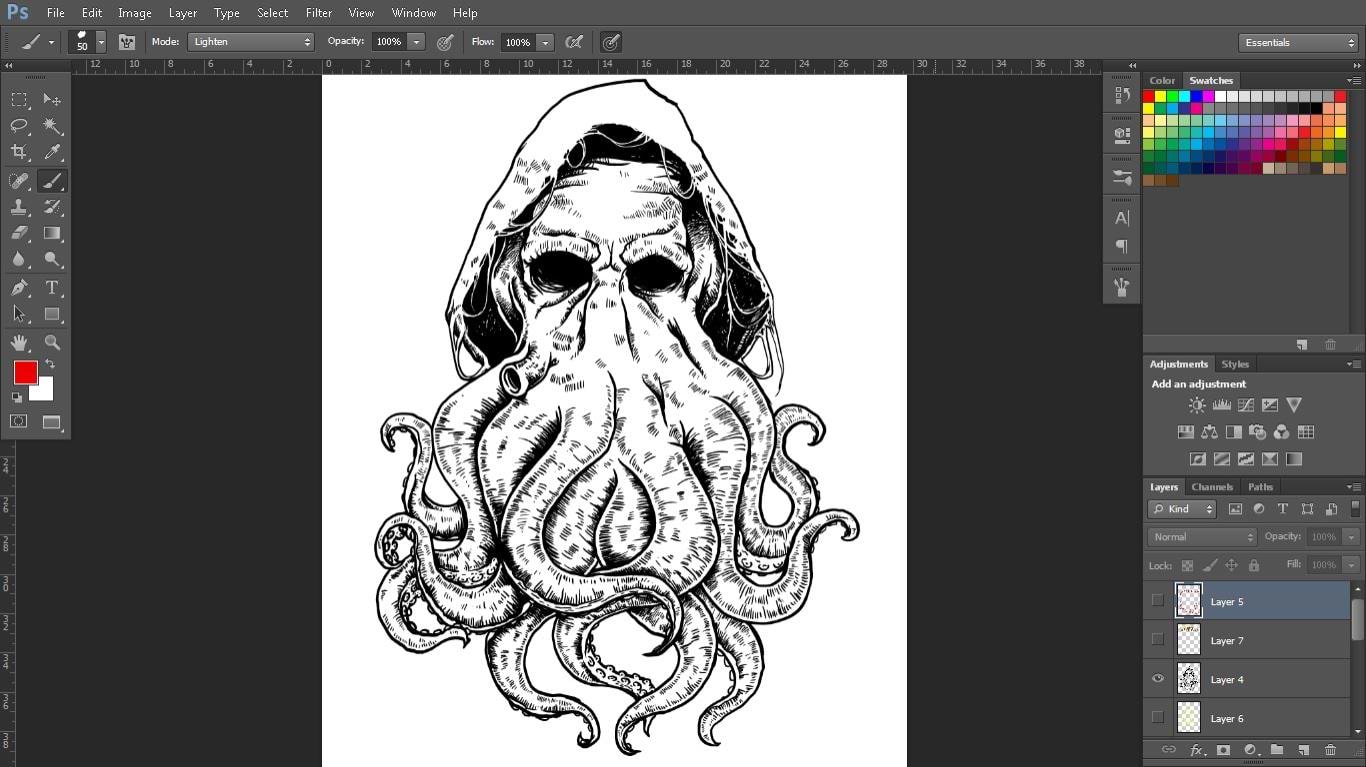Click the red foreground color swatch
Viewport: 1366px width, 767px height.
click(x=25, y=373)
